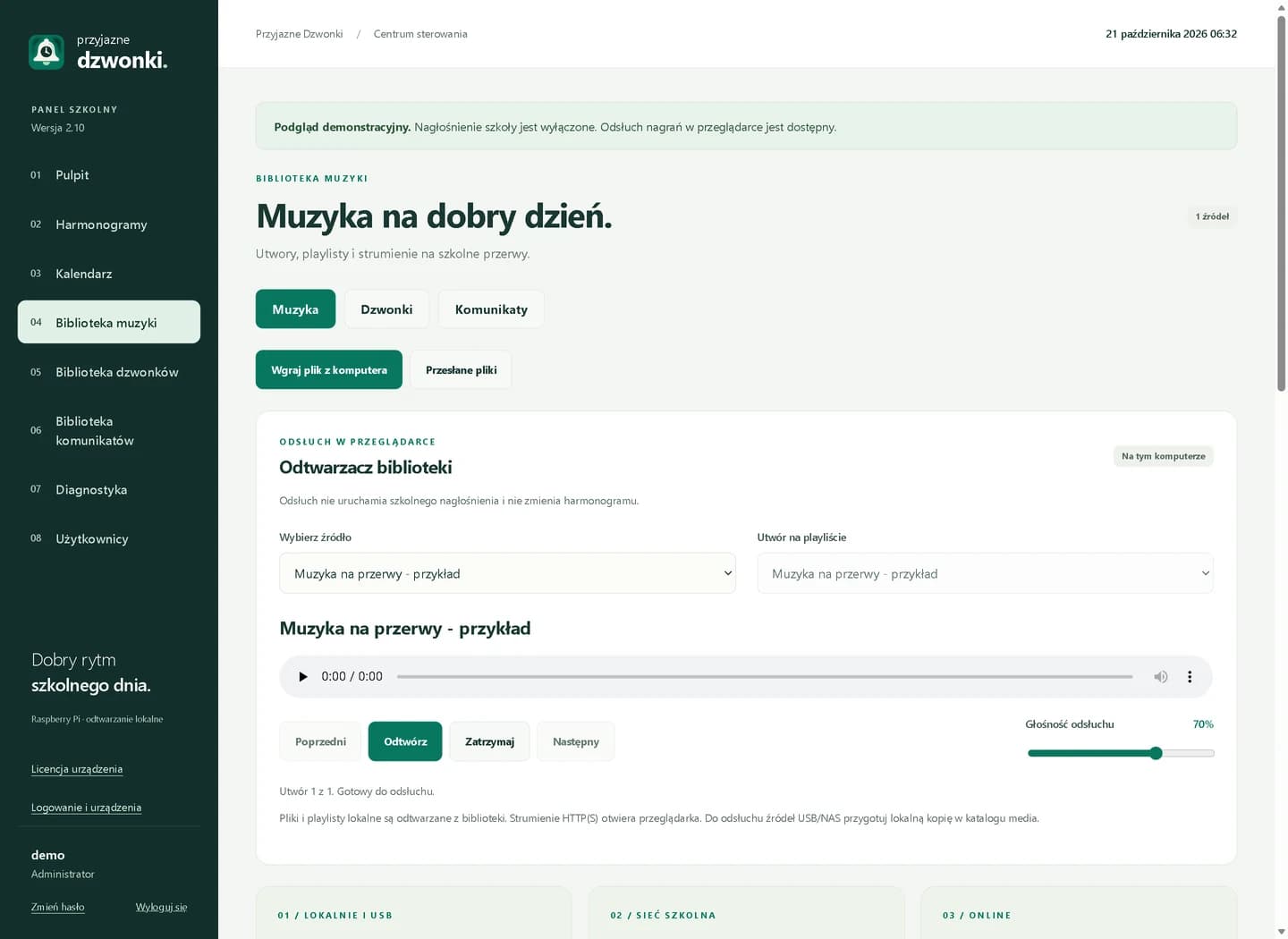Open the Logowanie i urządzenia link
The height and width of the screenshot is (939, 1288).
point(86,808)
